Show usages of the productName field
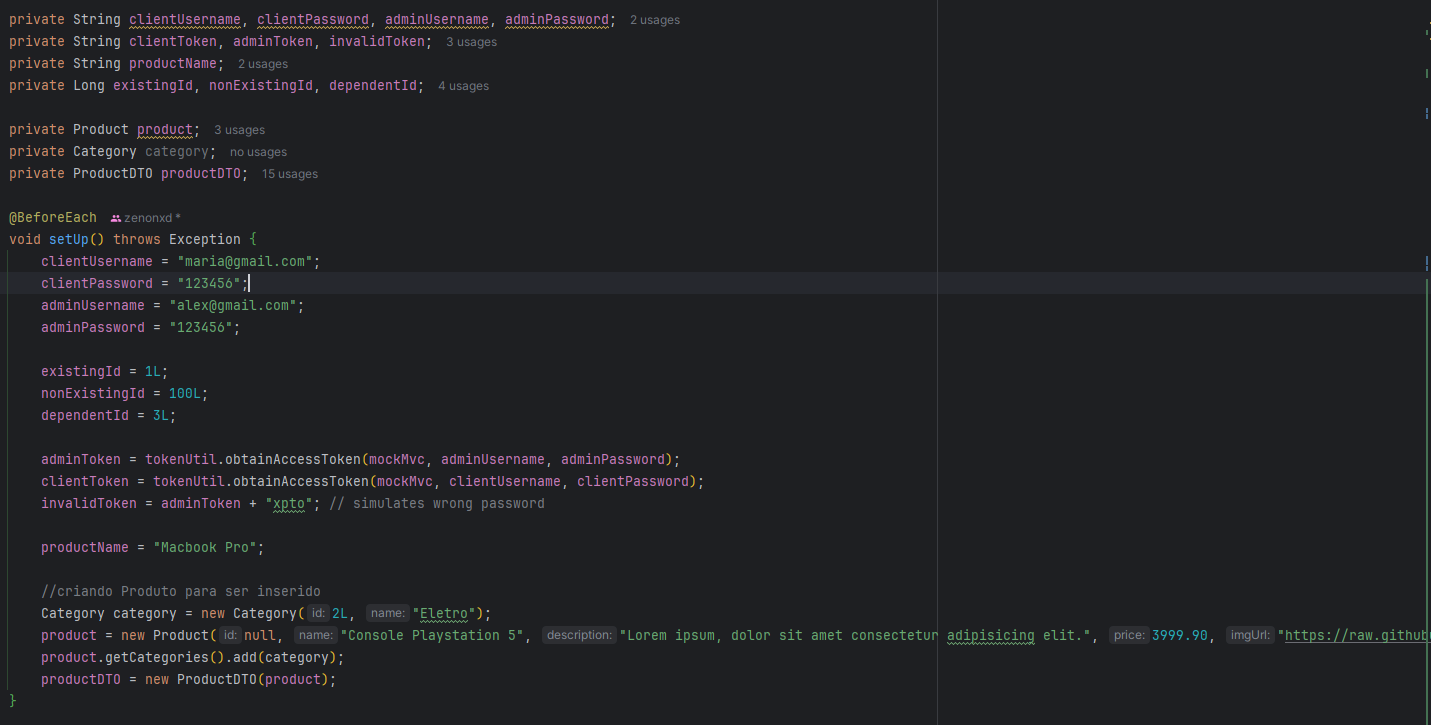Viewport: 1431px width, 725px height. tap(262, 64)
